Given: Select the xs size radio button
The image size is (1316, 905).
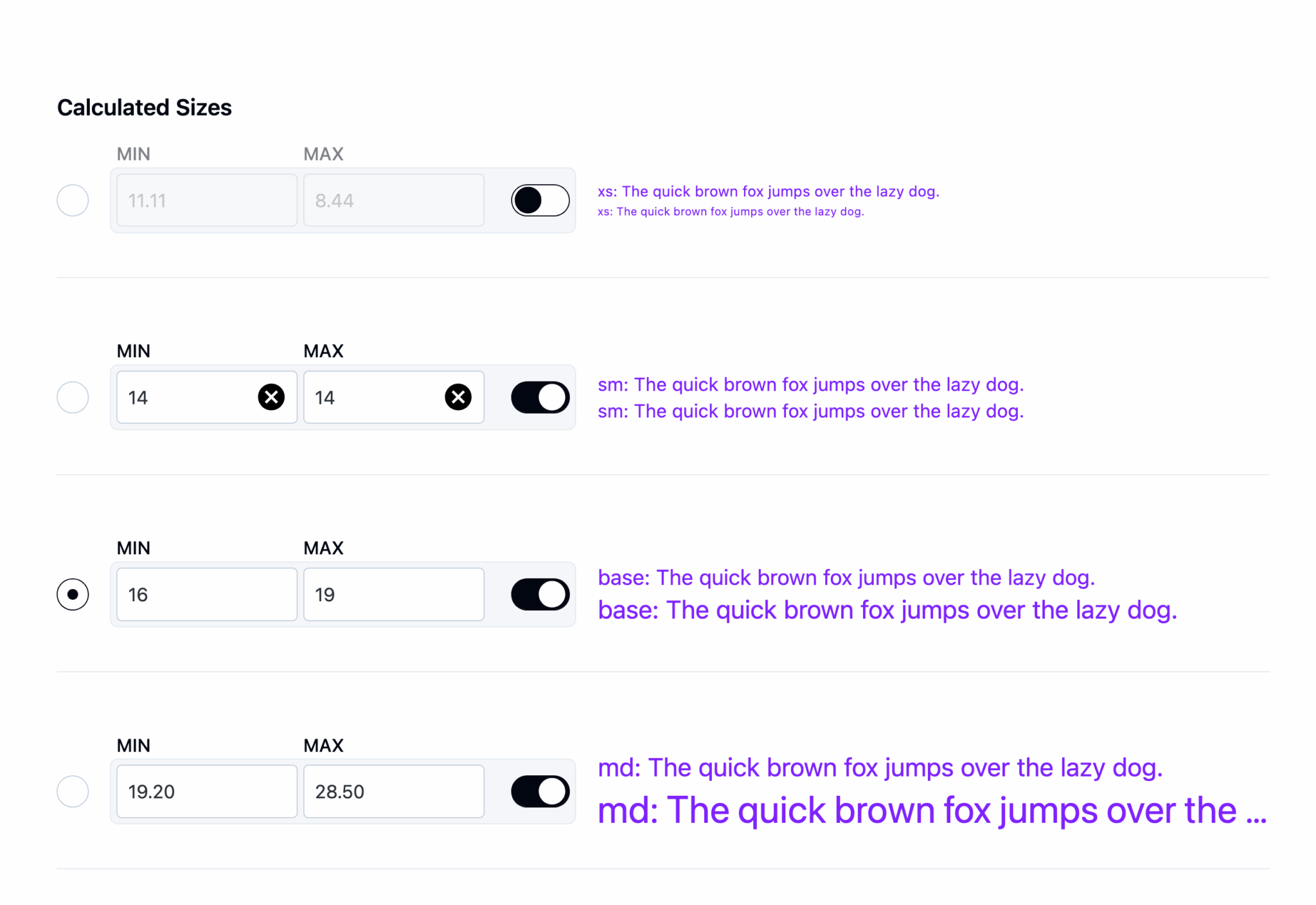Looking at the screenshot, I should point(73,200).
